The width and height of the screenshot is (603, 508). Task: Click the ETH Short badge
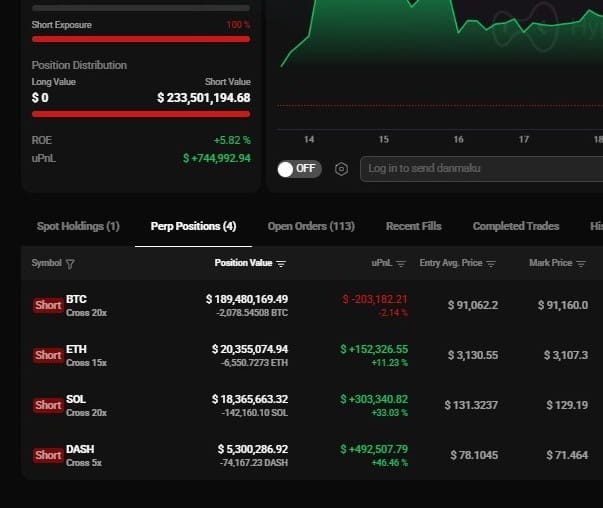[x=48, y=355]
